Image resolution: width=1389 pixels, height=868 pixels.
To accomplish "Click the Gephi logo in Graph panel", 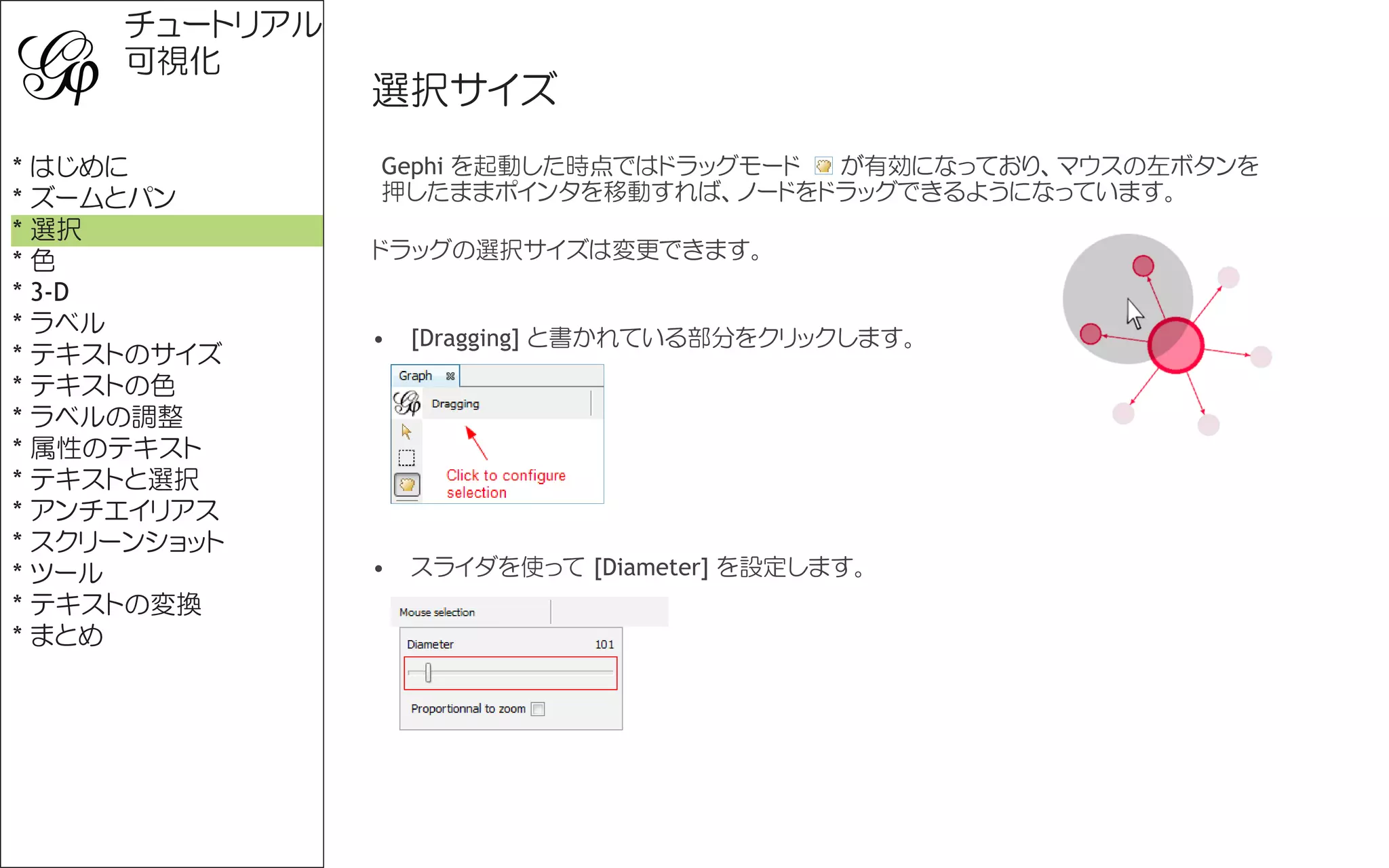I will 407,403.
